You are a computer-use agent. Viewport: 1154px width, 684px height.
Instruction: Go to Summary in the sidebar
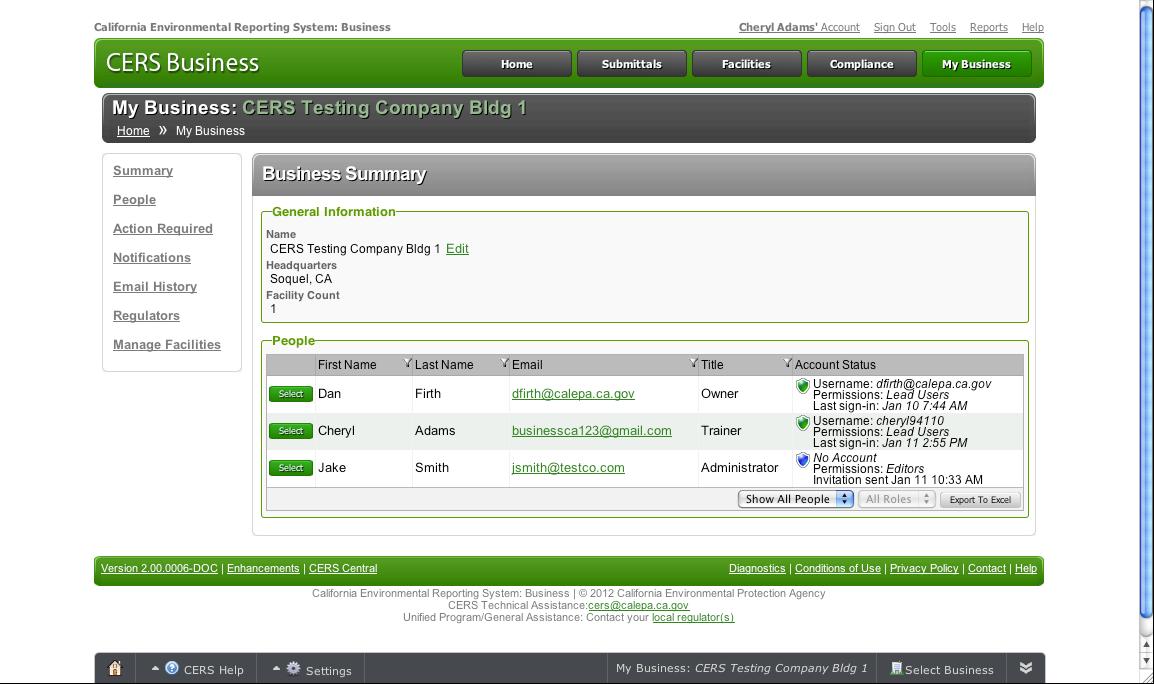(143, 171)
